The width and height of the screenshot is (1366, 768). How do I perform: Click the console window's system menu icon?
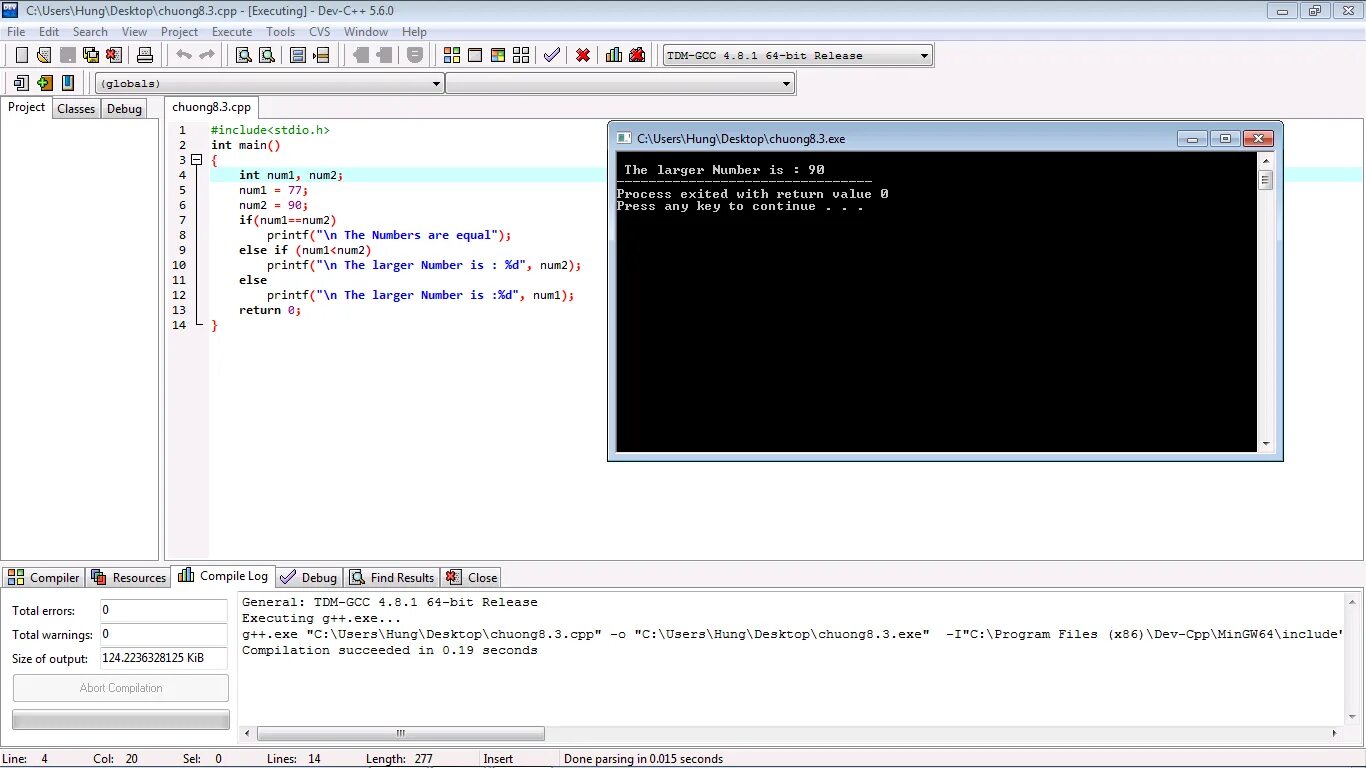tap(623, 138)
